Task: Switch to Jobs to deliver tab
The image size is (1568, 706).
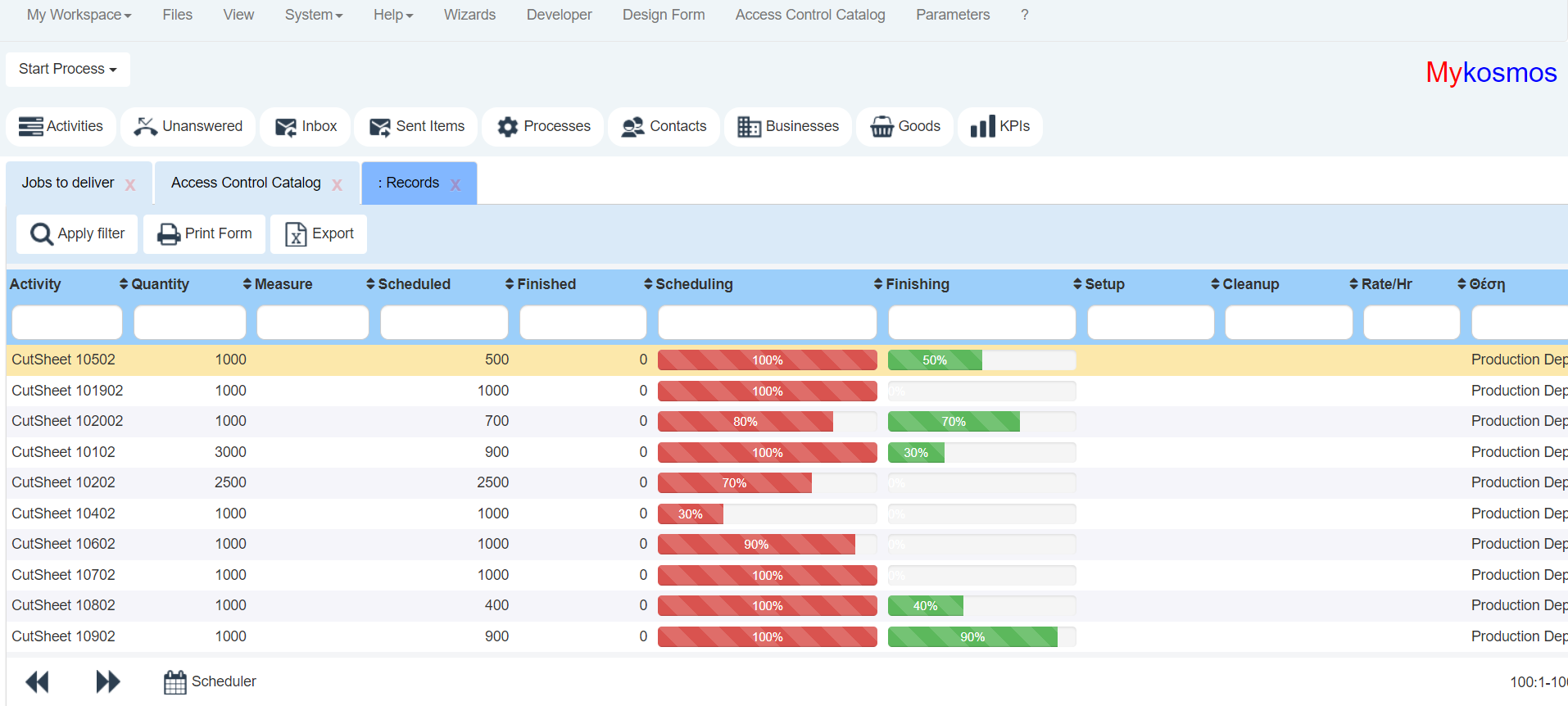Action: 68,183
